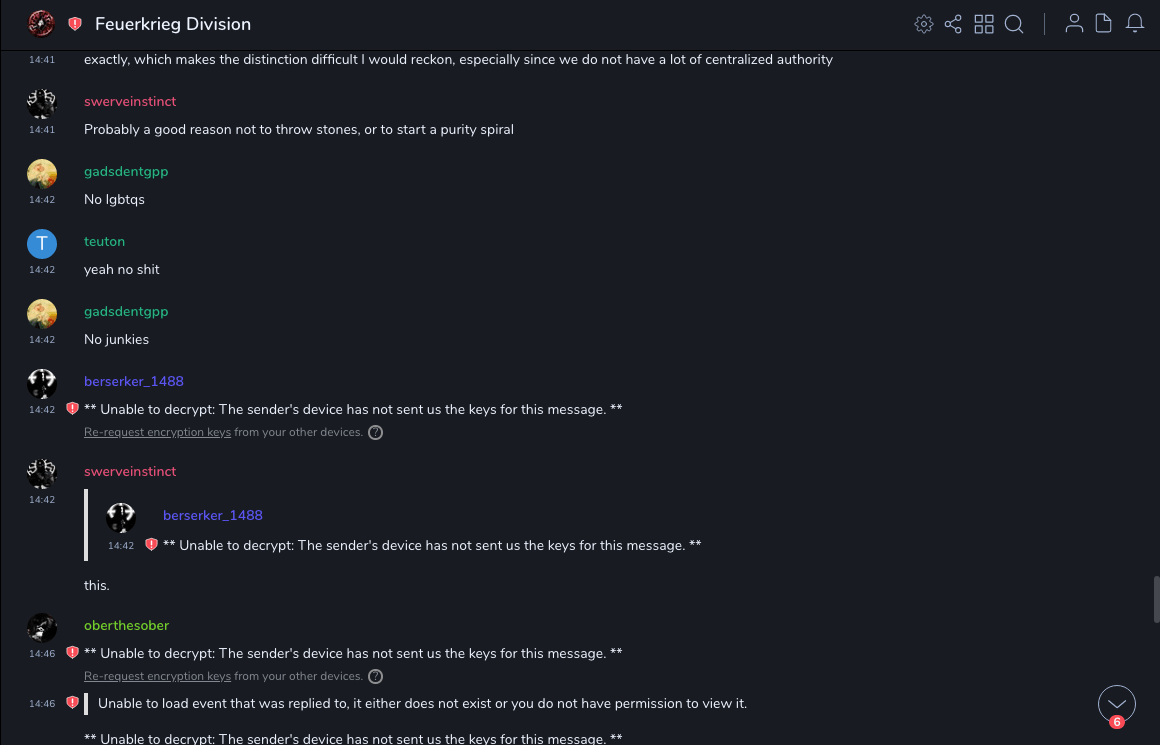Click the username gadsdentgpp above 'No lgbtqs'

126,172
